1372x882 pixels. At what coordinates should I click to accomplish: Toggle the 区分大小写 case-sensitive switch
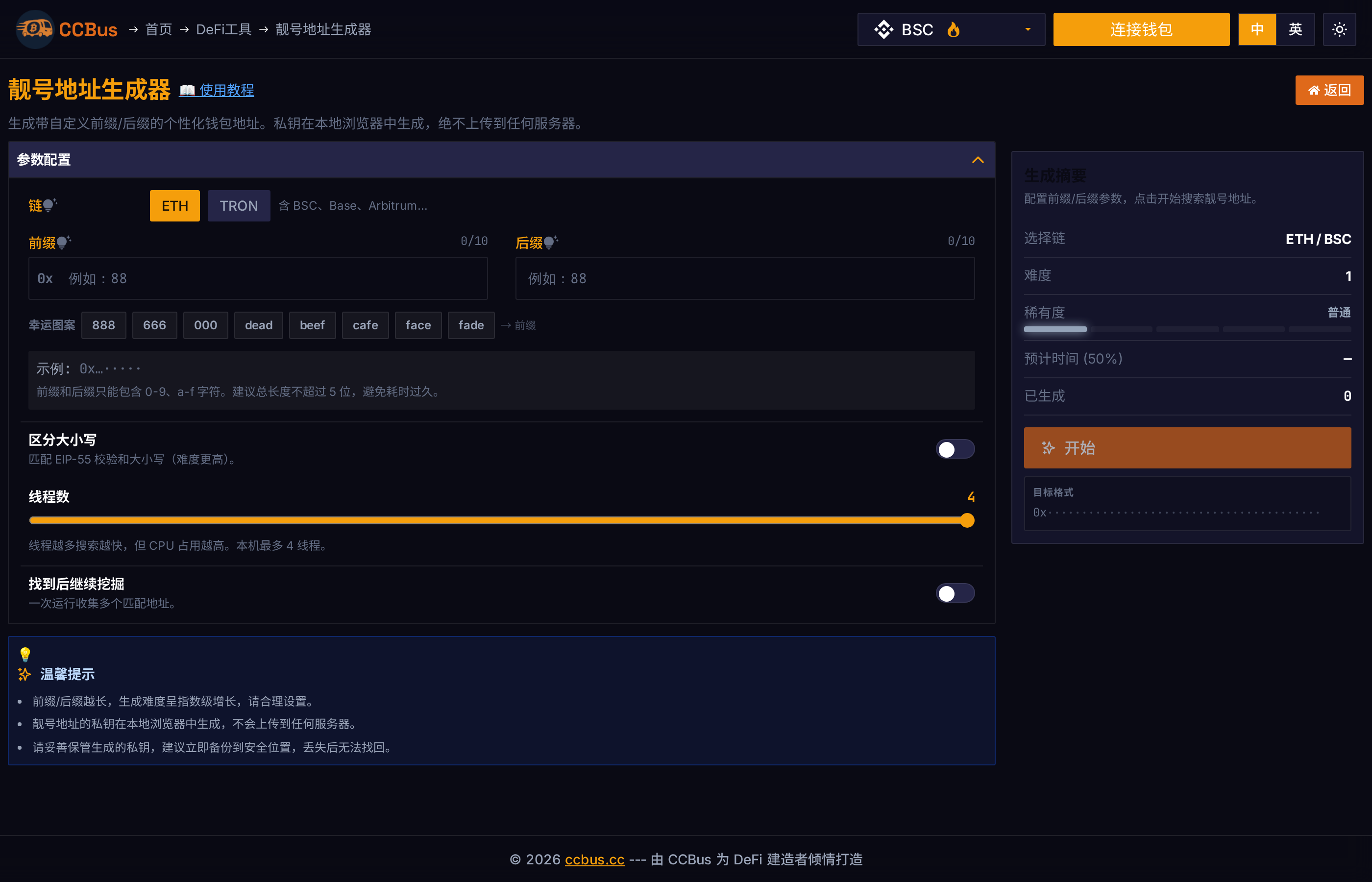pyautogui.click(x=955, y=449)
